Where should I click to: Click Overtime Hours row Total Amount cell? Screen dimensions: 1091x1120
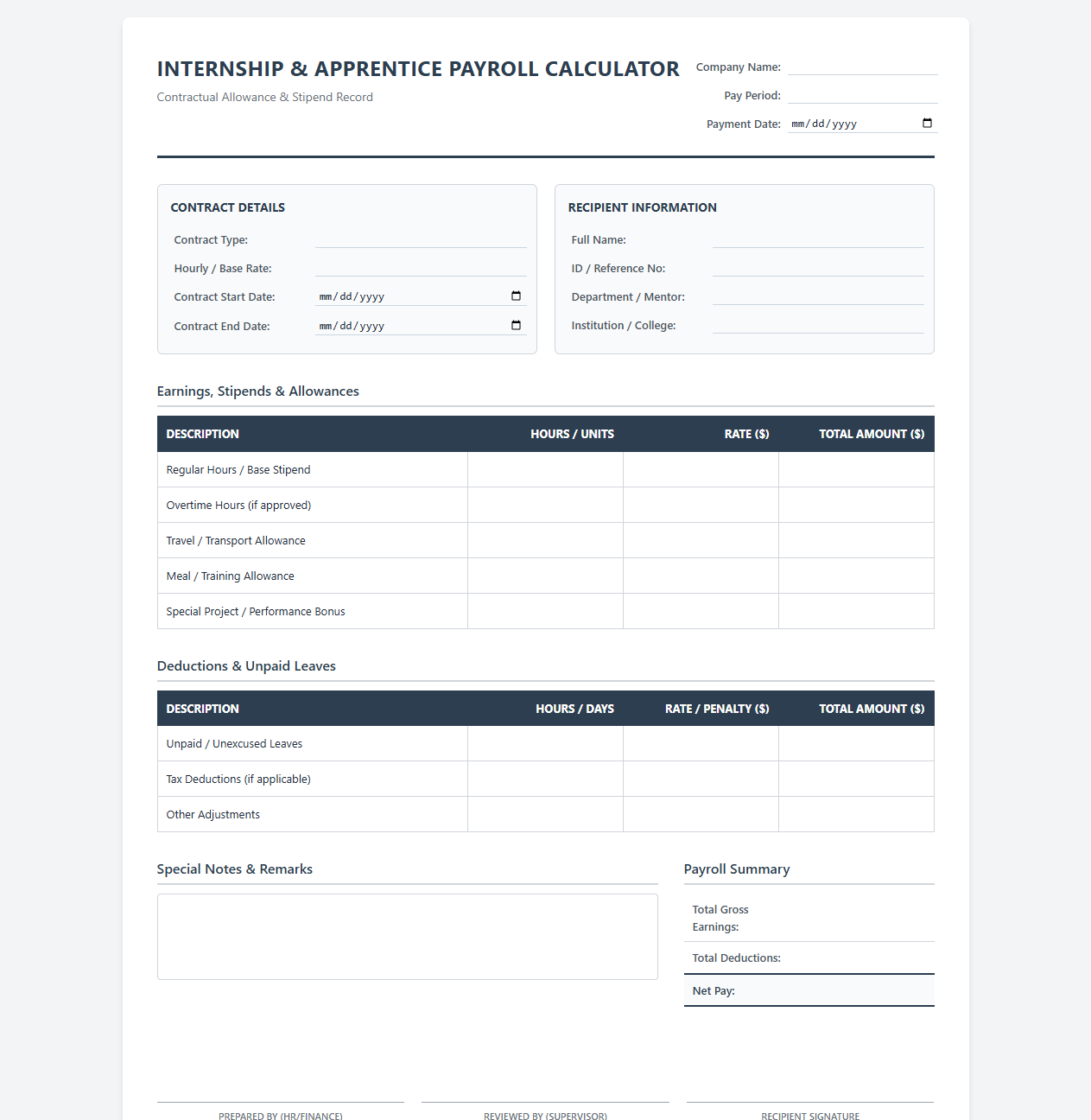(x=856, y=505)
